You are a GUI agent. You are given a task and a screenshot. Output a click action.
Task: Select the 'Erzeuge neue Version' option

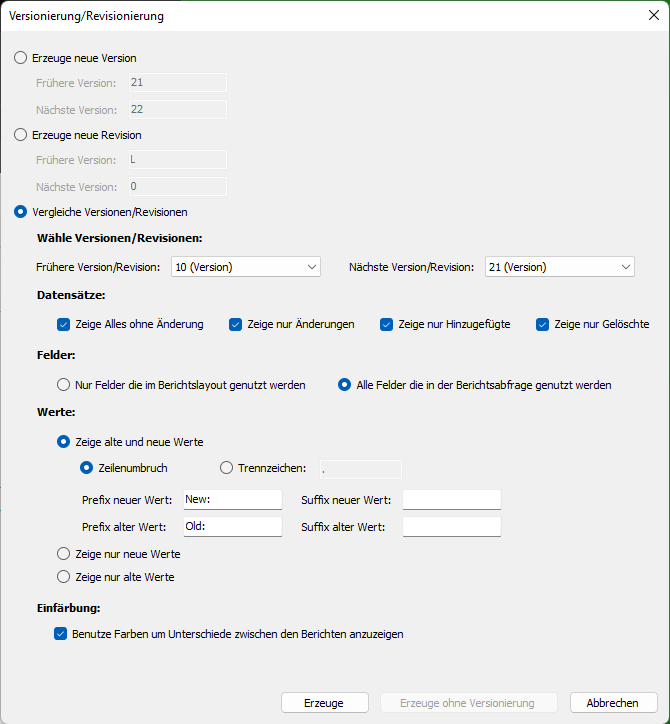(21, 58)
